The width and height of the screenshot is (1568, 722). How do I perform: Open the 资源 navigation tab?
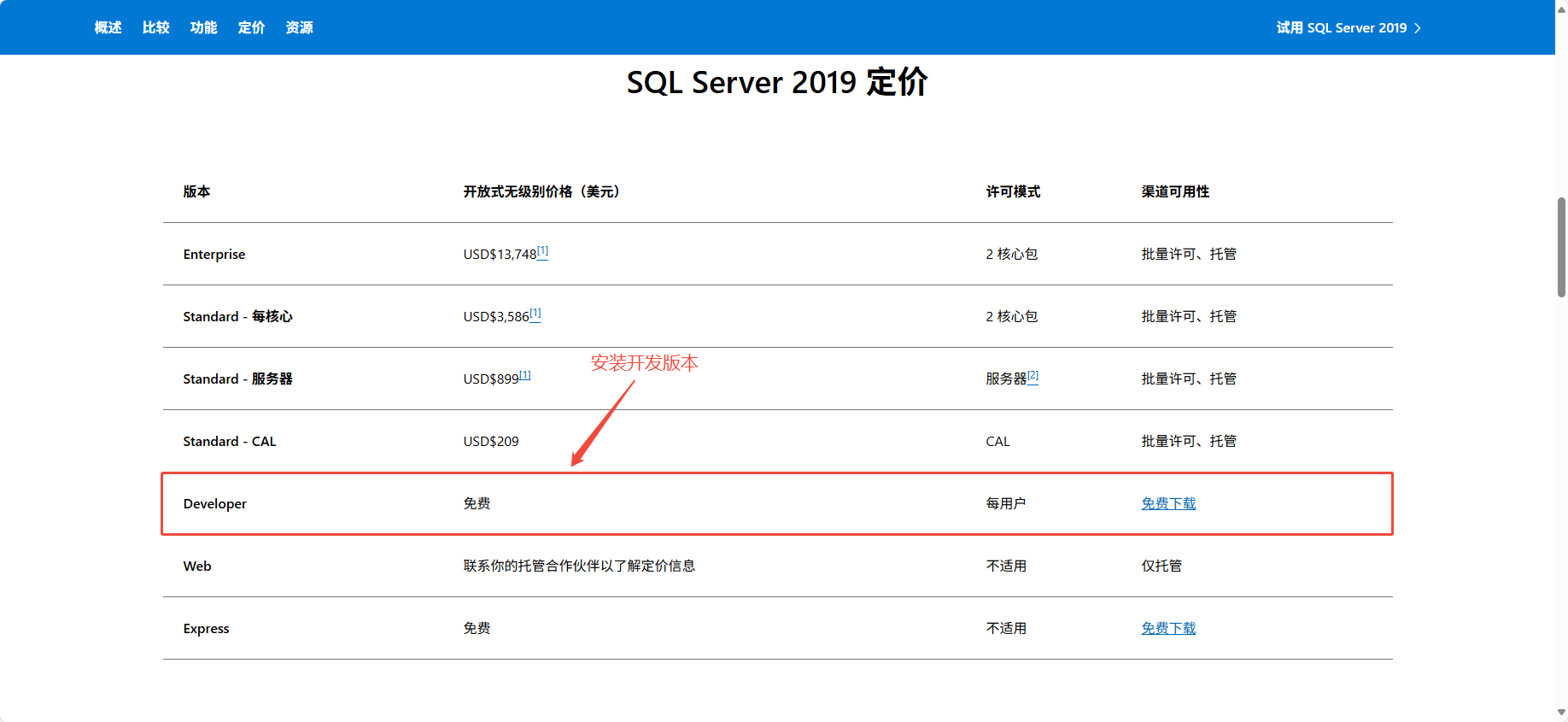tap(299, 27)
